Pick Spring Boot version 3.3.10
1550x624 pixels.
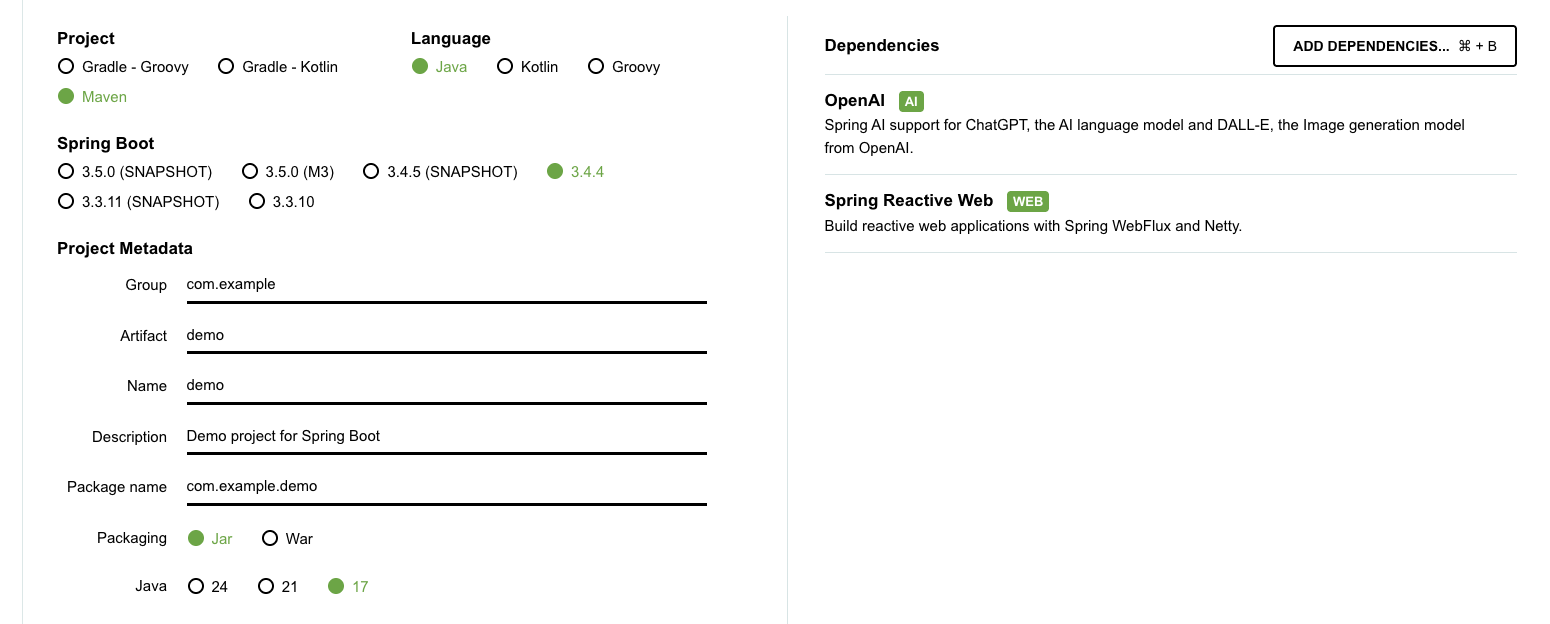[257, 202]
